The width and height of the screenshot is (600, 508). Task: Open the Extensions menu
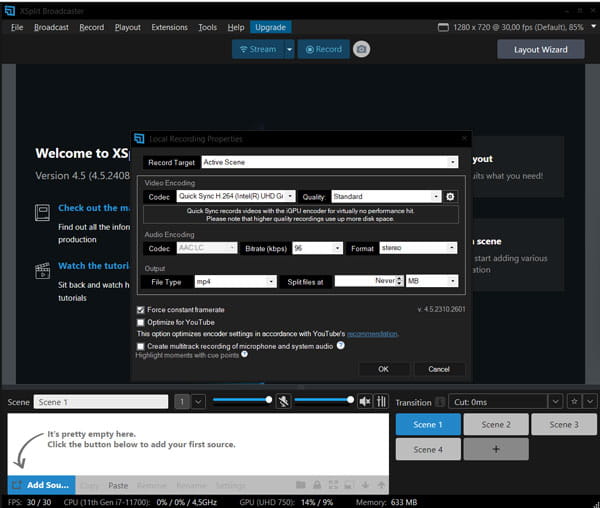coord(170,28)
